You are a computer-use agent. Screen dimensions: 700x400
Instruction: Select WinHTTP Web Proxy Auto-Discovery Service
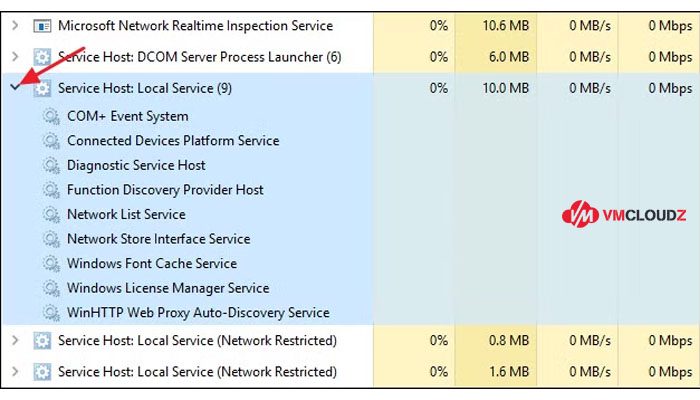(x=198, y=312)
